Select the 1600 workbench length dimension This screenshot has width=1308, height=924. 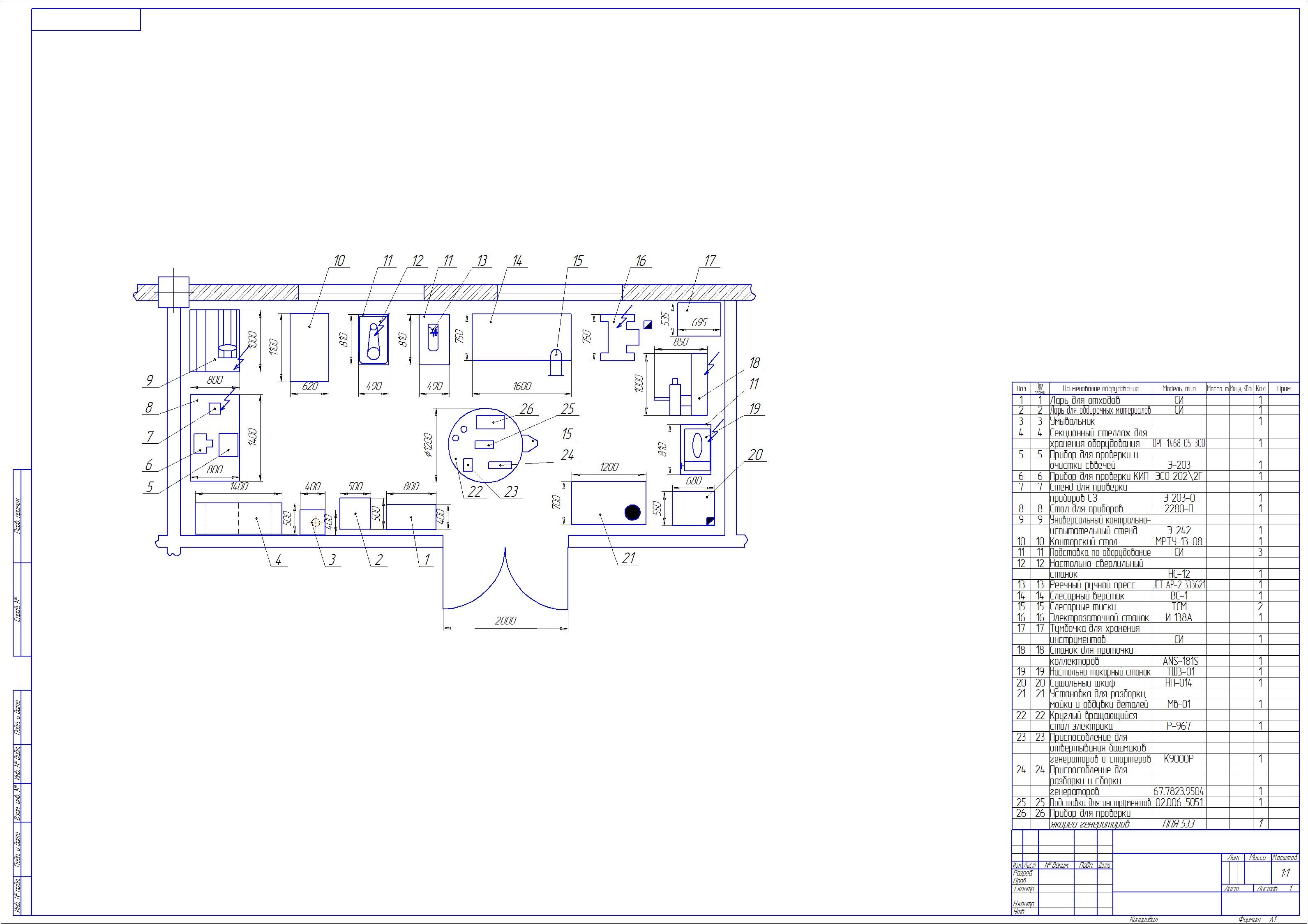point(522,386)
